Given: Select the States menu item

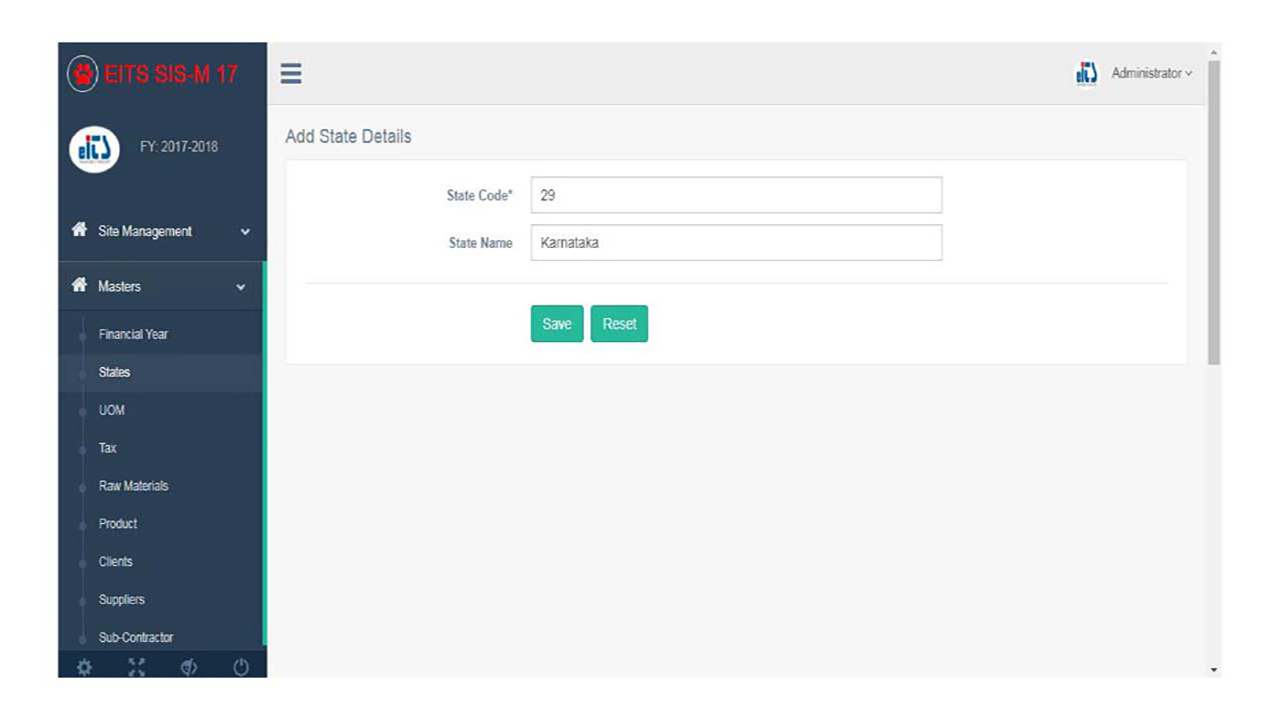Looking at the screenshot, I should [x=114, y=372].
